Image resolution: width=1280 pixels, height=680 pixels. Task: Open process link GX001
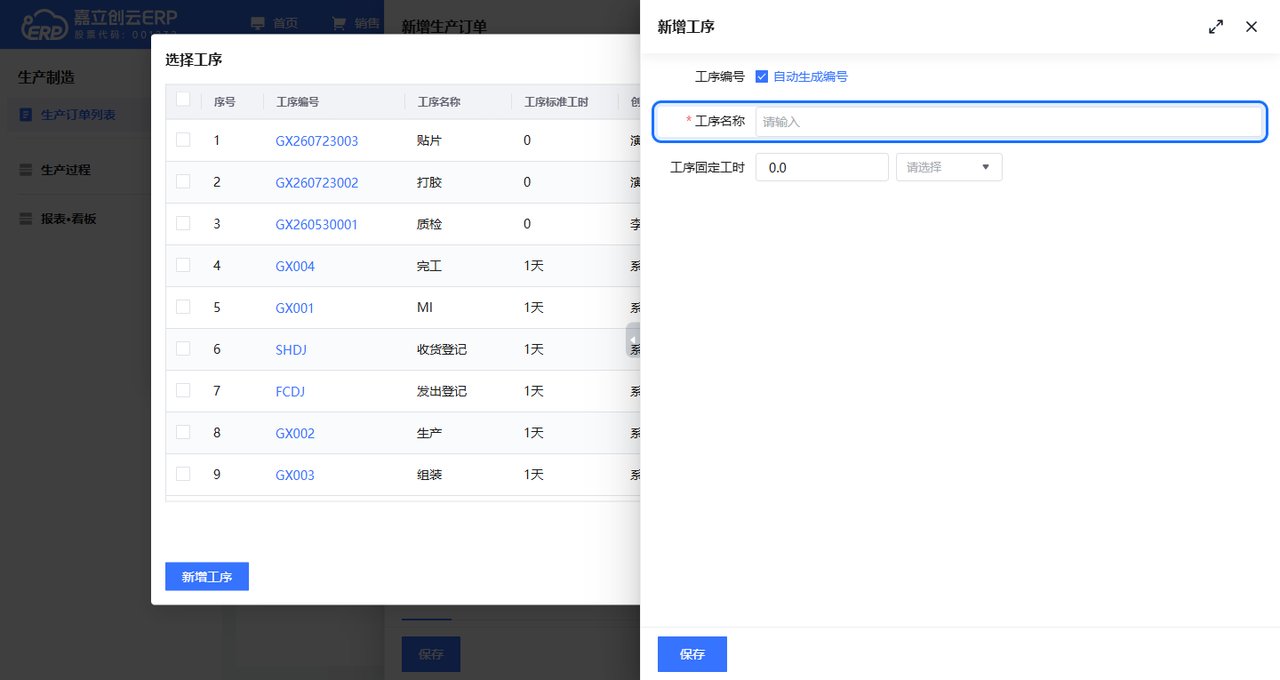tap(295, 308)
